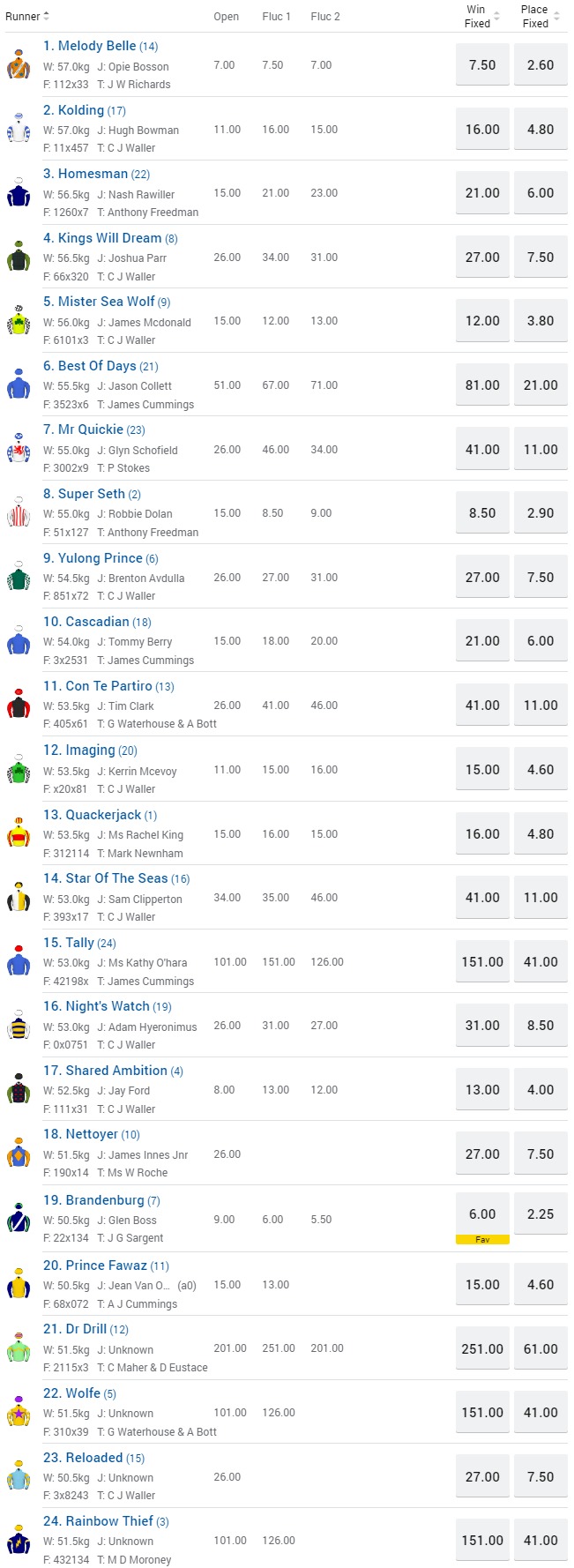Select Dr Drill's 251.00 win odds
This screenshot has height=1568, width=574.
[482, 1348]
